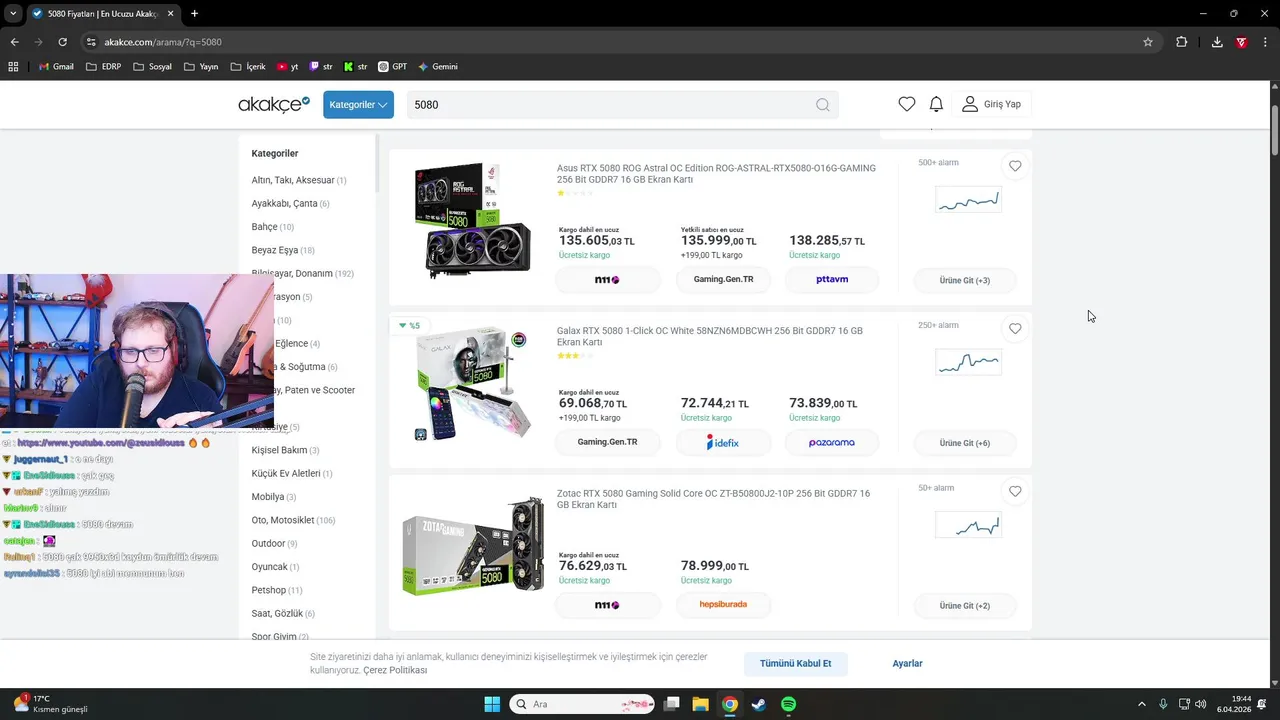Click Tümünü Kabul Et cookie button

pyautogui.click(x=795, y=663)
